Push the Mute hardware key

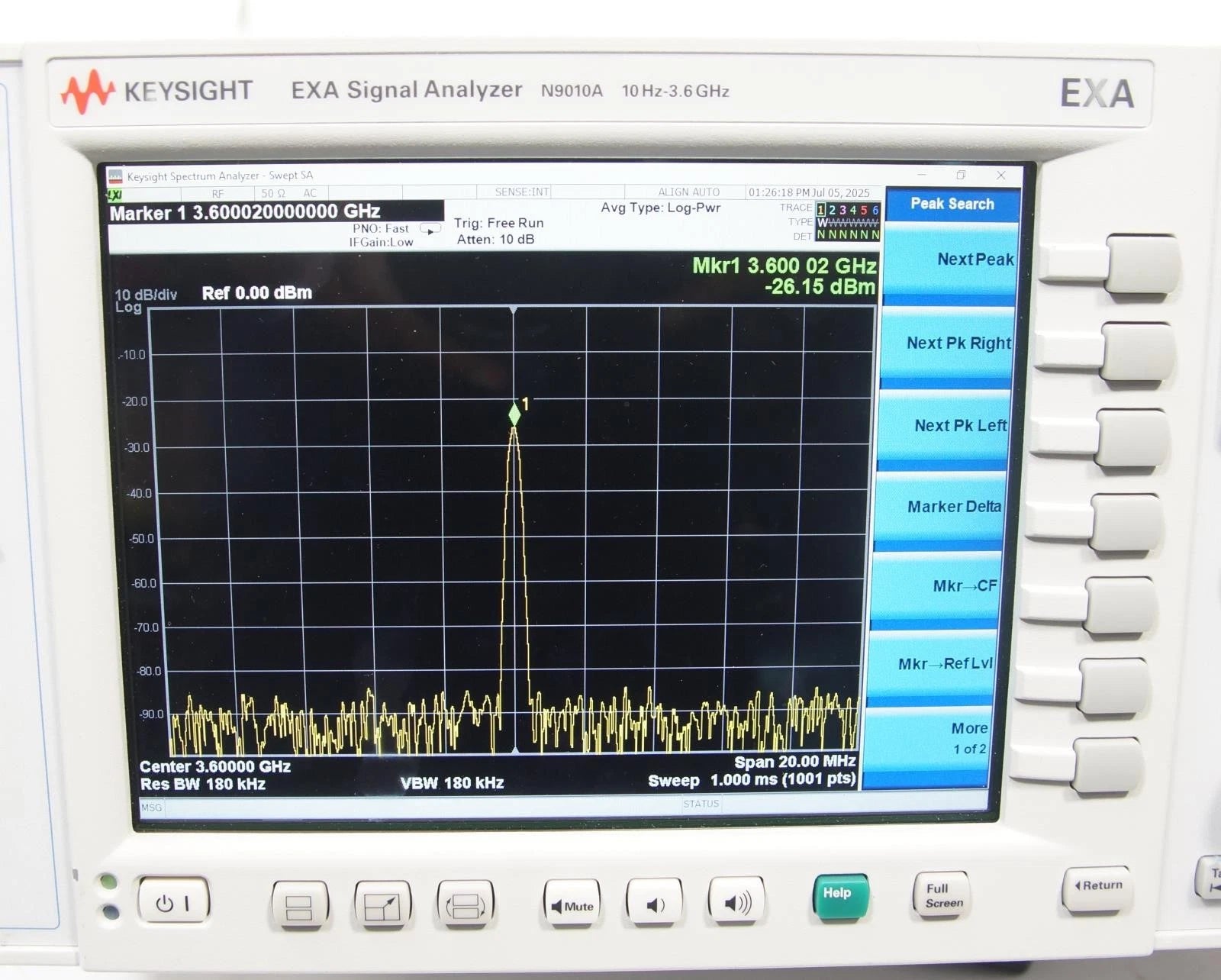click(x=572, y=905)
